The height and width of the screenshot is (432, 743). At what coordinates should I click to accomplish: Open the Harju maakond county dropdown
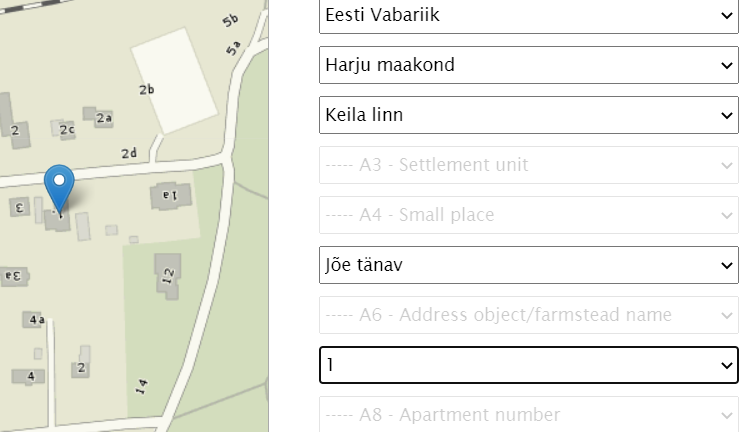(x=529, y=65)
